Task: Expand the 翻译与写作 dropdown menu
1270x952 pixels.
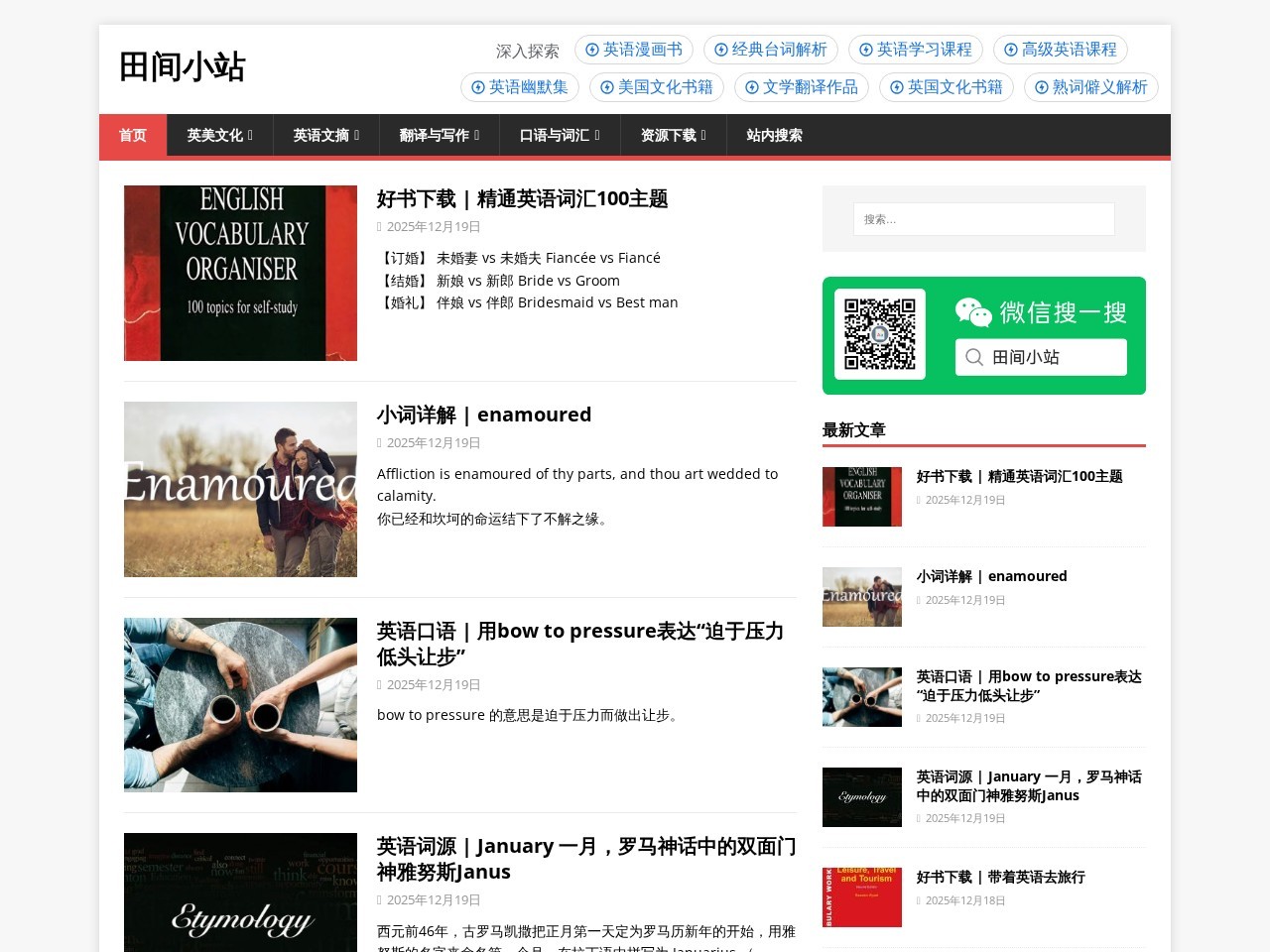Action: click(x=439, y=136)
